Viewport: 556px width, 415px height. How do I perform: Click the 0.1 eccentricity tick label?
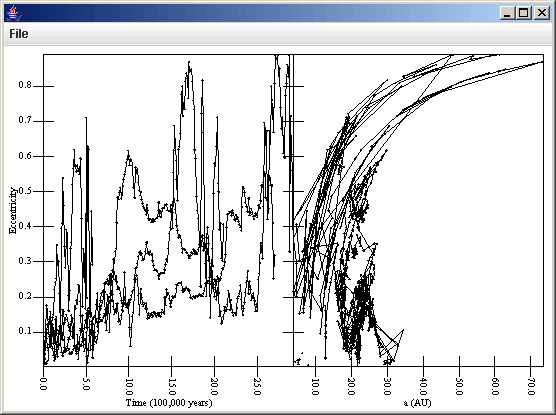25,331
